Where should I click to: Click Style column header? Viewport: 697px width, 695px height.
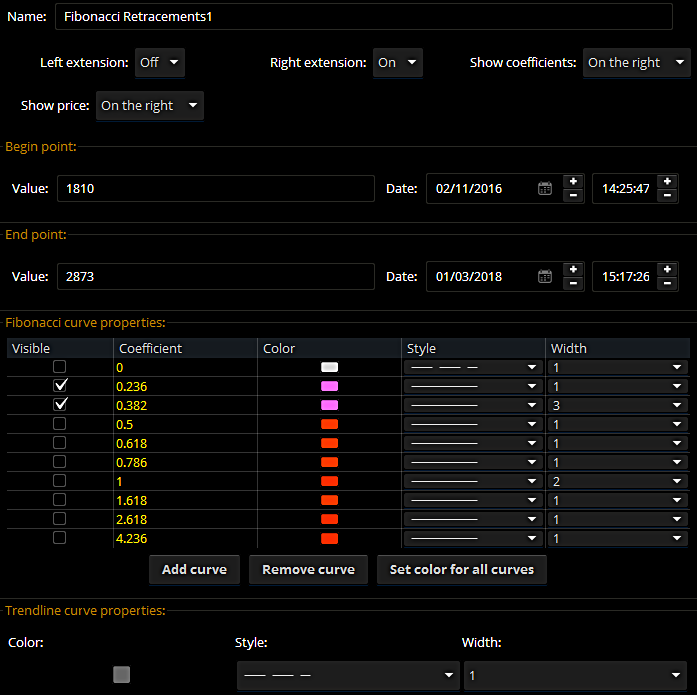click(473, 348)
